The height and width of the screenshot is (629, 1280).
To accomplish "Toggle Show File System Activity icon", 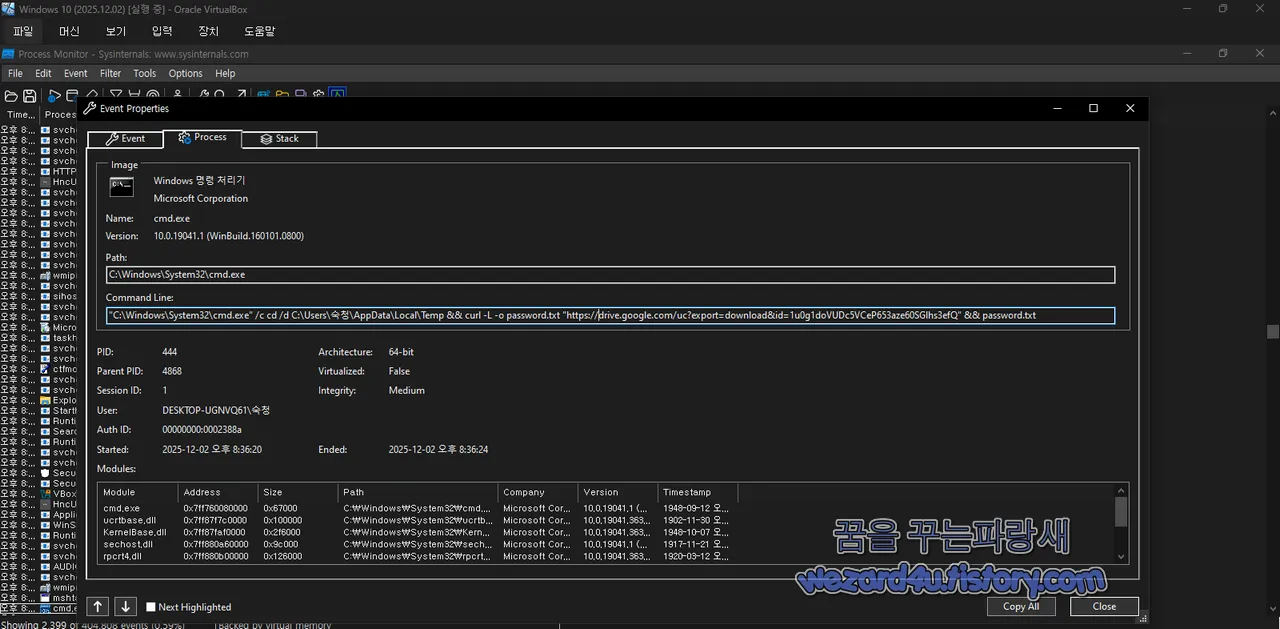I will coord(282,94).
